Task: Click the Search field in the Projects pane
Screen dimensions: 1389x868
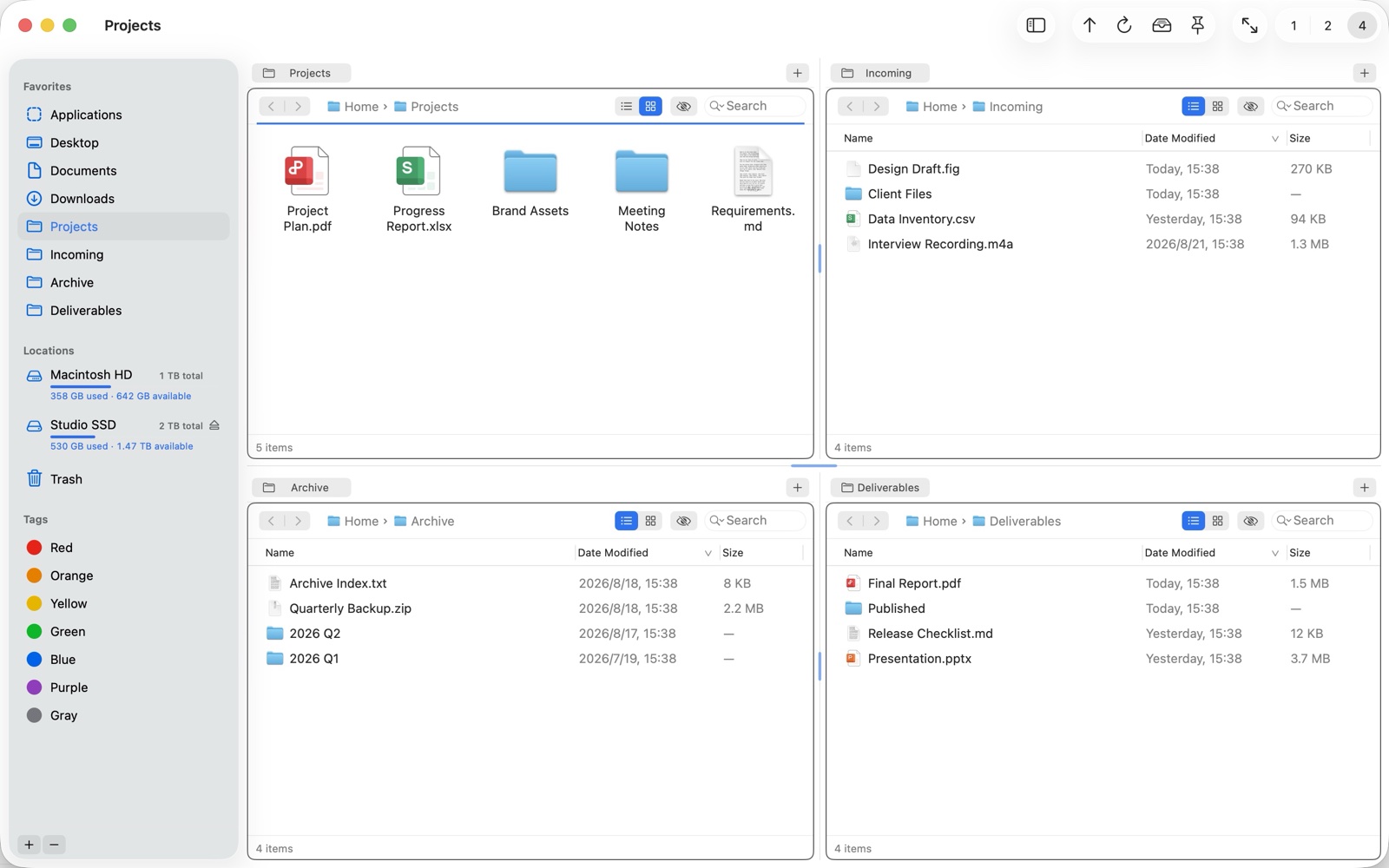Action: 754,106
